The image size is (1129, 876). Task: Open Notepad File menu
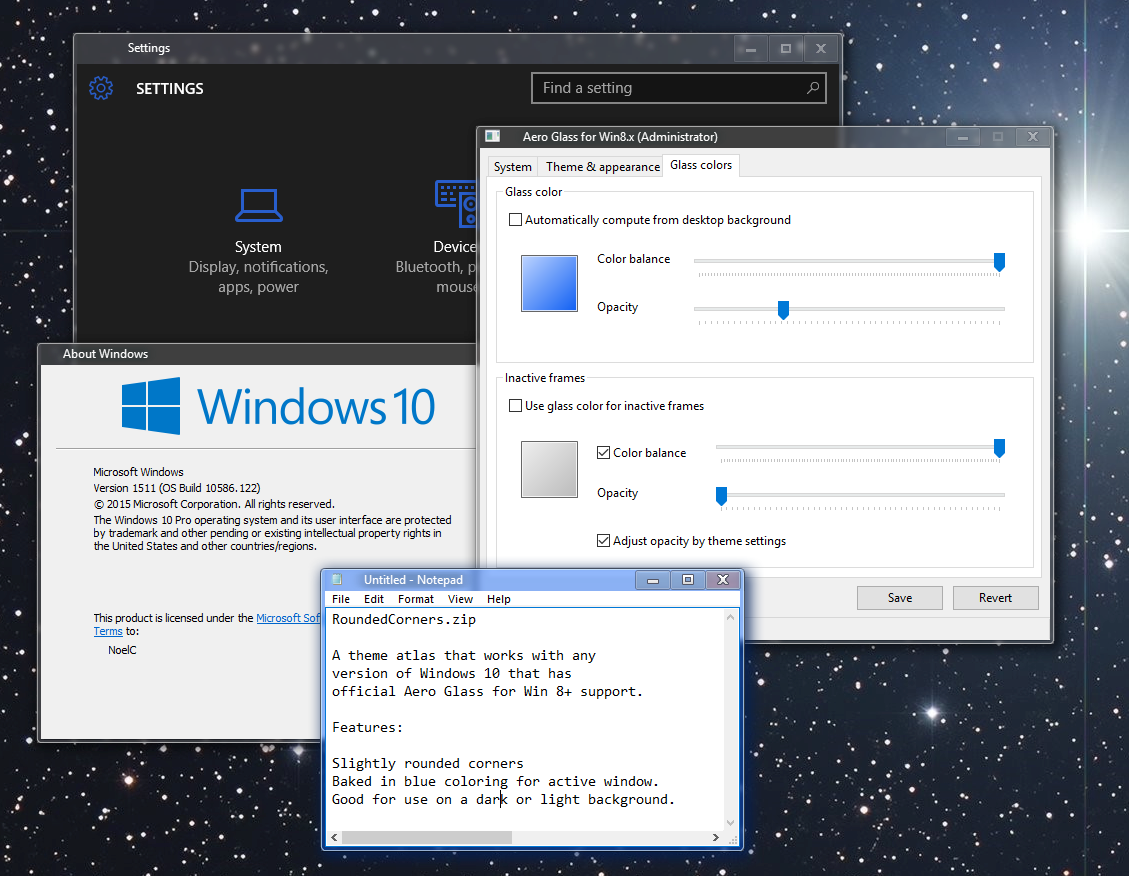pos(341,599)
